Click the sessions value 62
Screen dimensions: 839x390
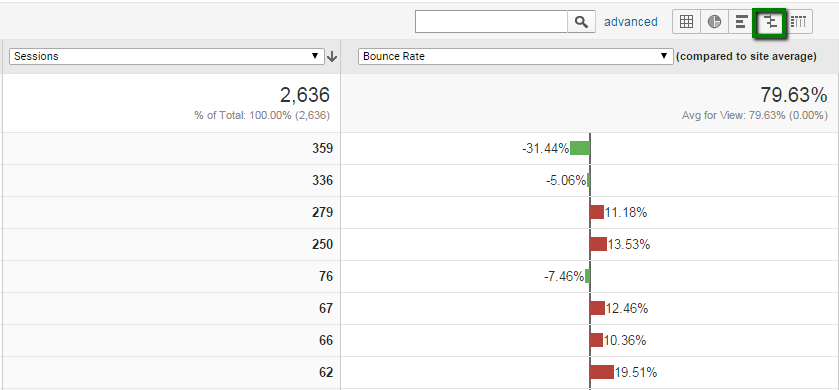[326, 372]
